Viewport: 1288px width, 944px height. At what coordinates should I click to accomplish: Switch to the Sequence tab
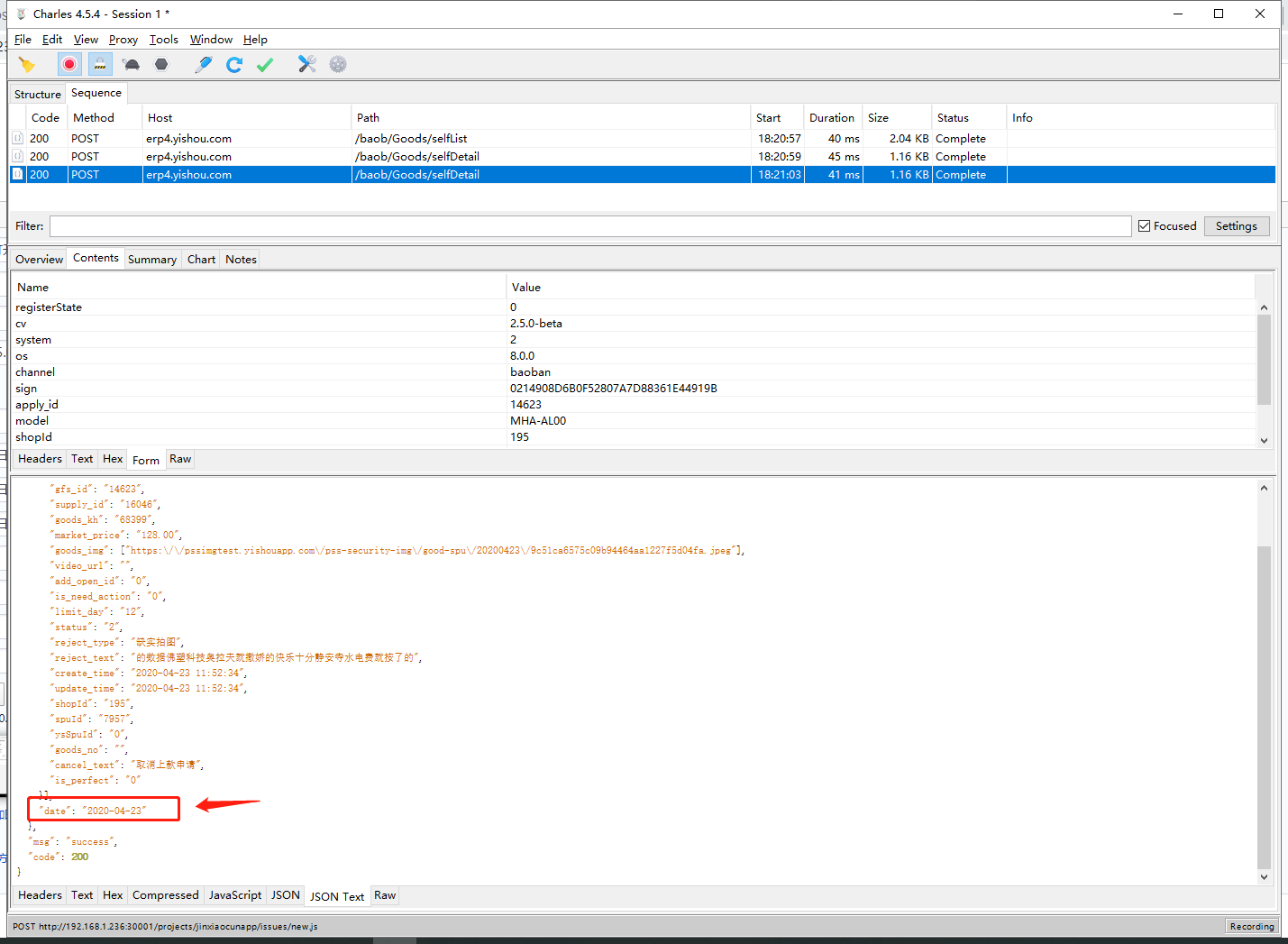tap(96, 93)
